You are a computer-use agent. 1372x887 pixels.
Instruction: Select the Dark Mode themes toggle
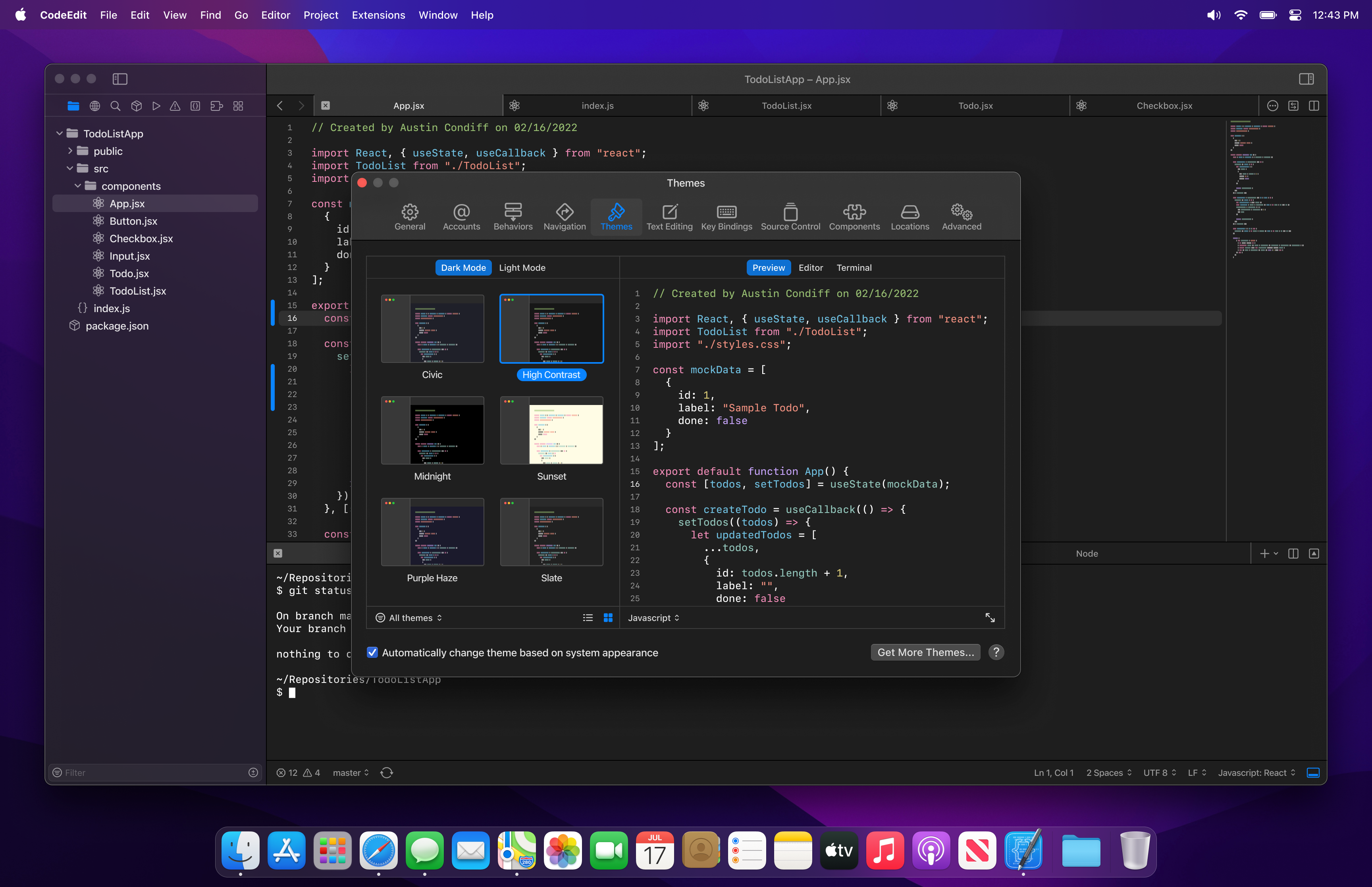pos(463,267)
